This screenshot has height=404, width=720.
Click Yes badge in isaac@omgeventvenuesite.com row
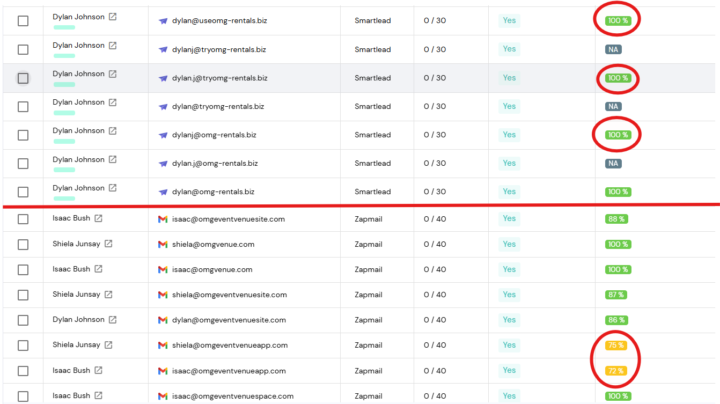(509, 219)
